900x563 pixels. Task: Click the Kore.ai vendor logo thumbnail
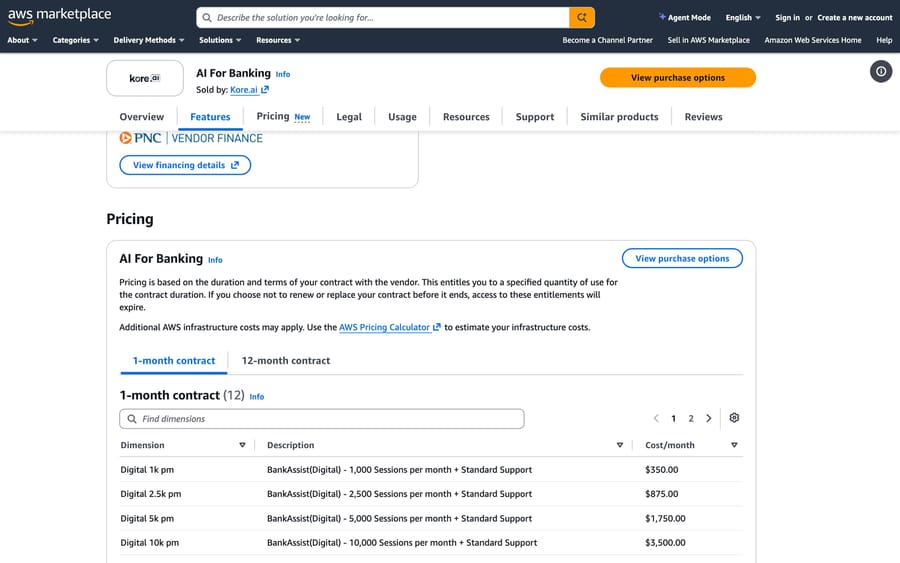(x=145, y=78)
